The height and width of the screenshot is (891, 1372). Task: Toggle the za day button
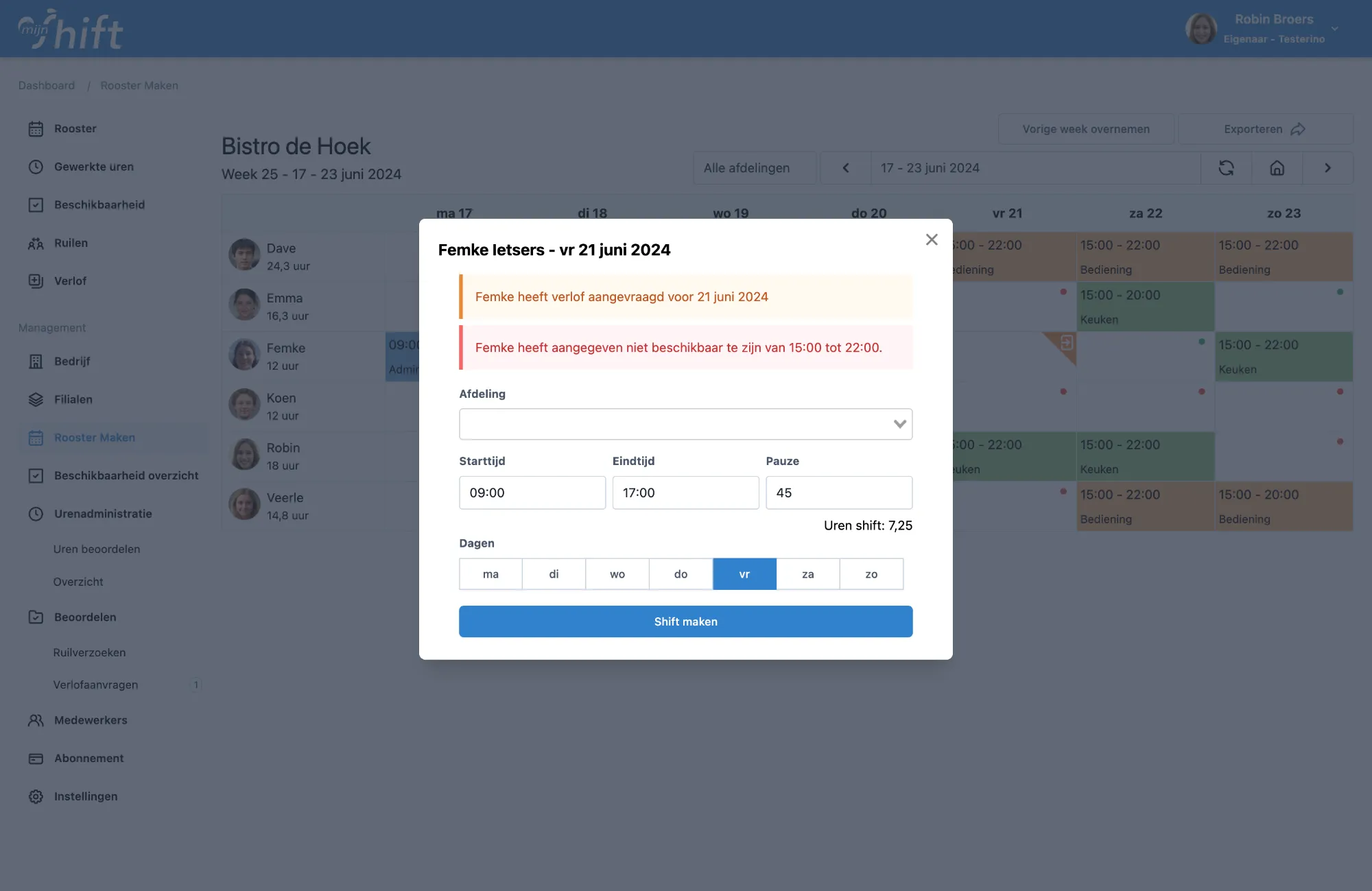[808, 574]
